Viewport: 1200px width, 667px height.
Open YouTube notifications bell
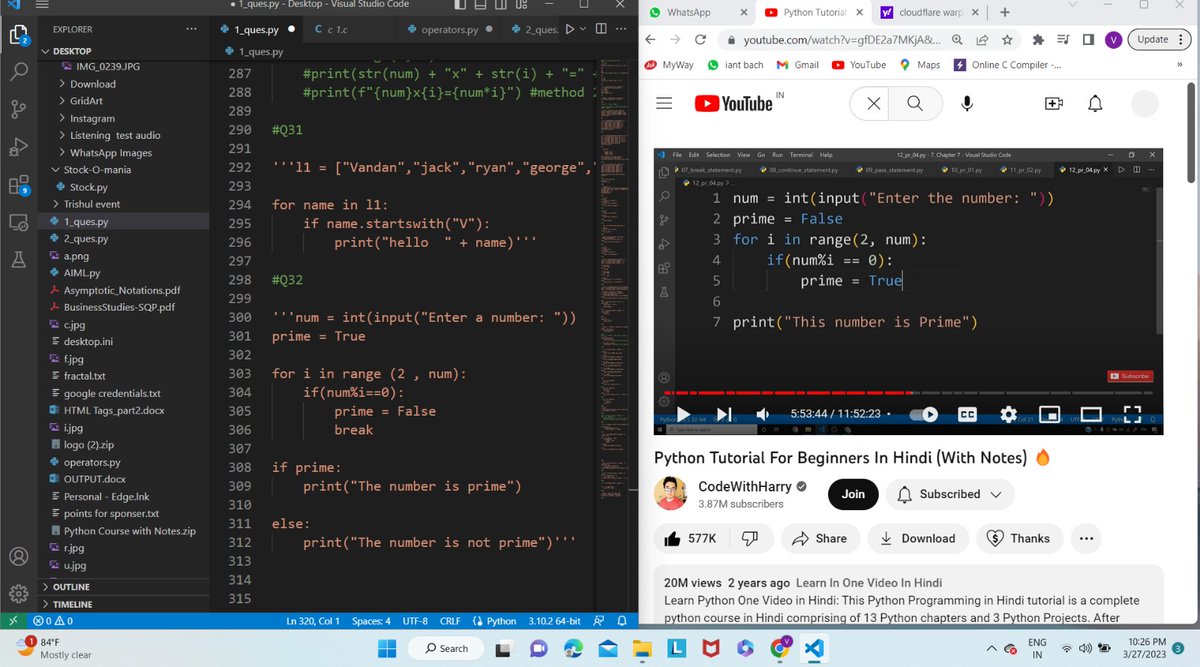(1094, 102)
